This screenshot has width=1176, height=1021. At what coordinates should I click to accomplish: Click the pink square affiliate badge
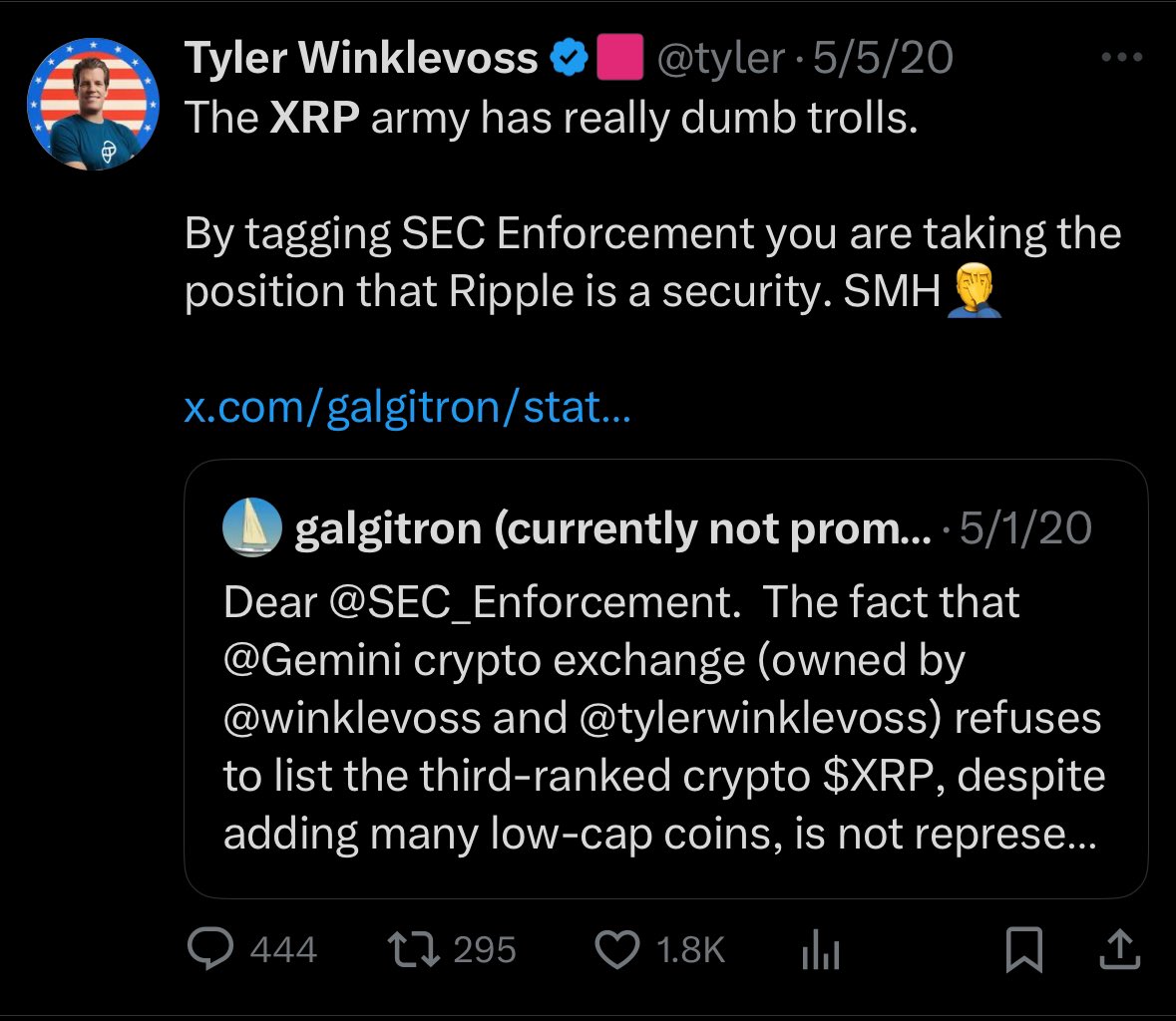coord(618,57)
